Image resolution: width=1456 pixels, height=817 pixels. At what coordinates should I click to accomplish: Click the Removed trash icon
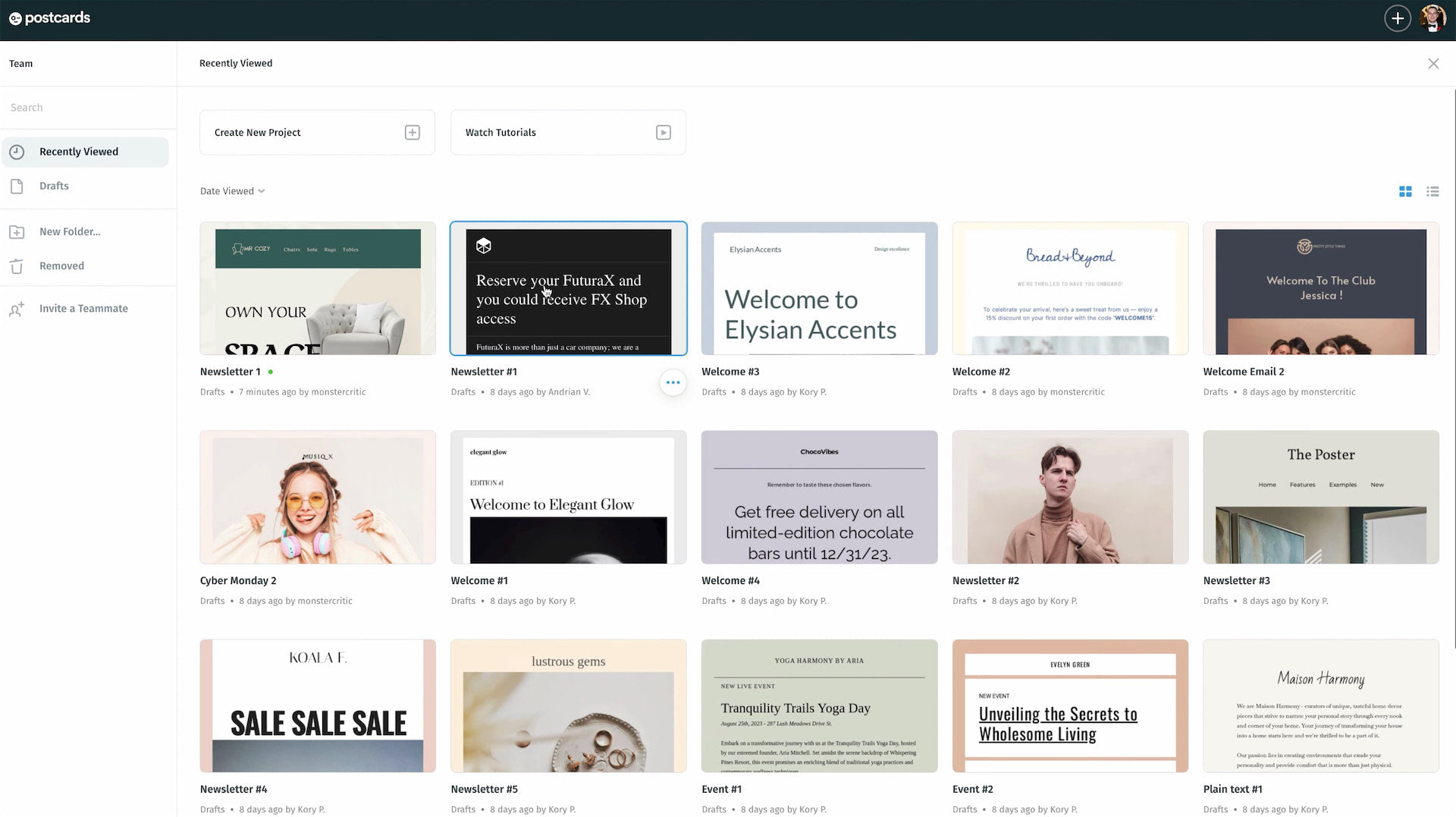17,266
